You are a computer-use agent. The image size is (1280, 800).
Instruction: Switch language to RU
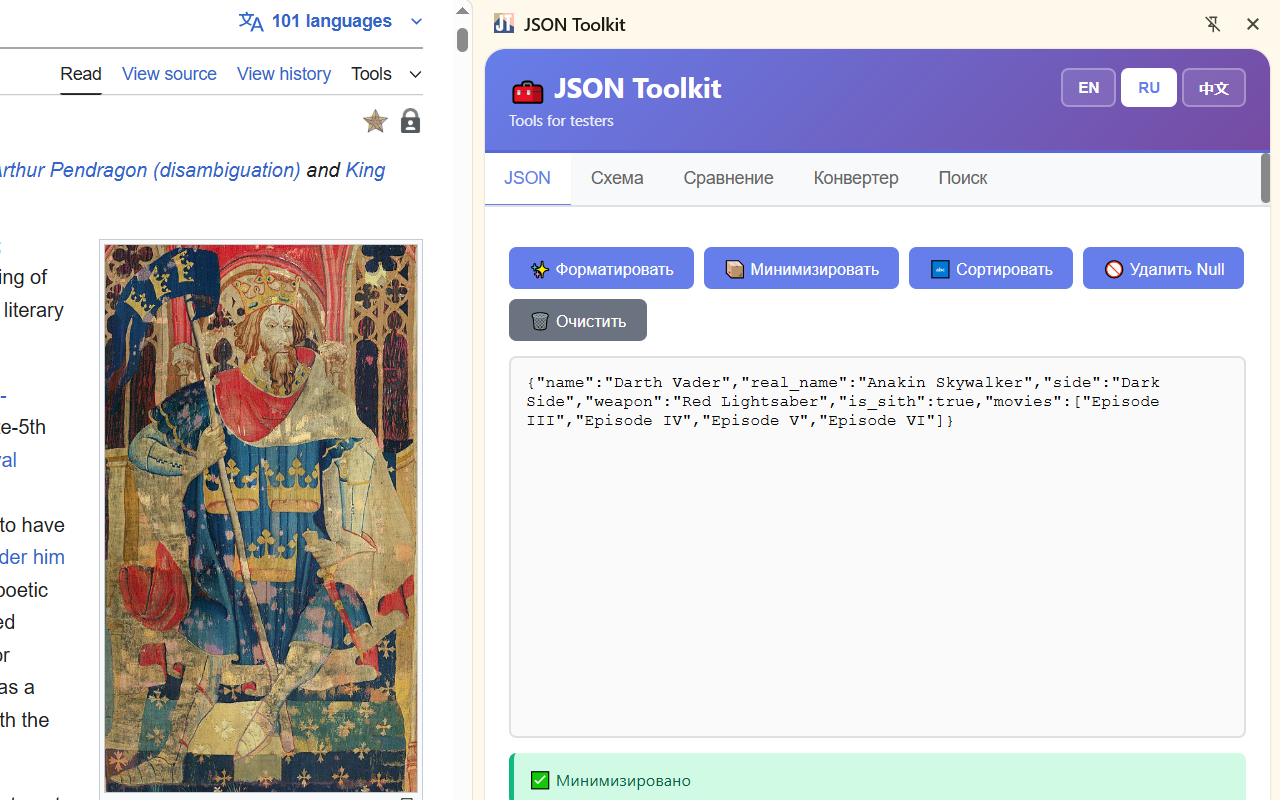pyautogui.click(x=1149, y=88)
